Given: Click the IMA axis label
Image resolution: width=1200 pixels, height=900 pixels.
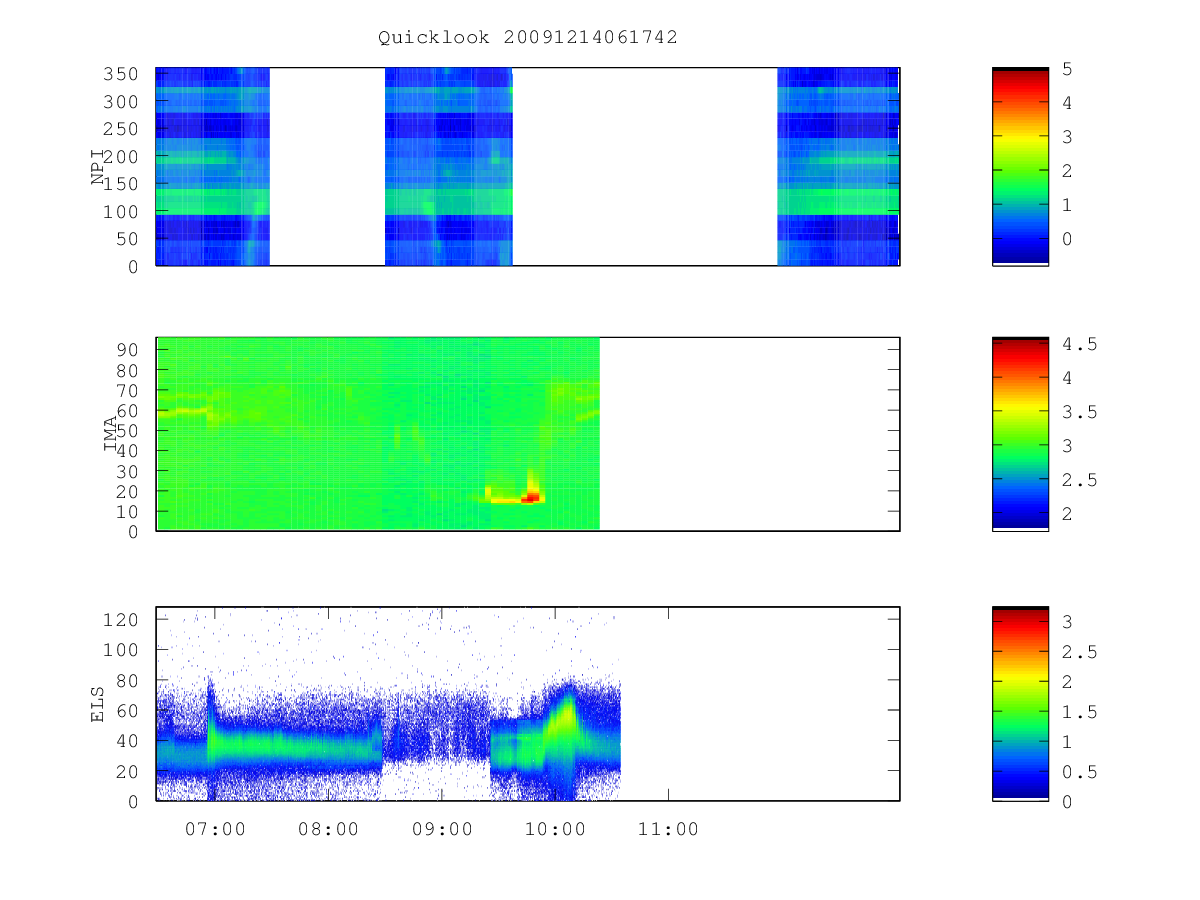Looking at the screenshot, I should pyautogui.click(x=111, y=434).
